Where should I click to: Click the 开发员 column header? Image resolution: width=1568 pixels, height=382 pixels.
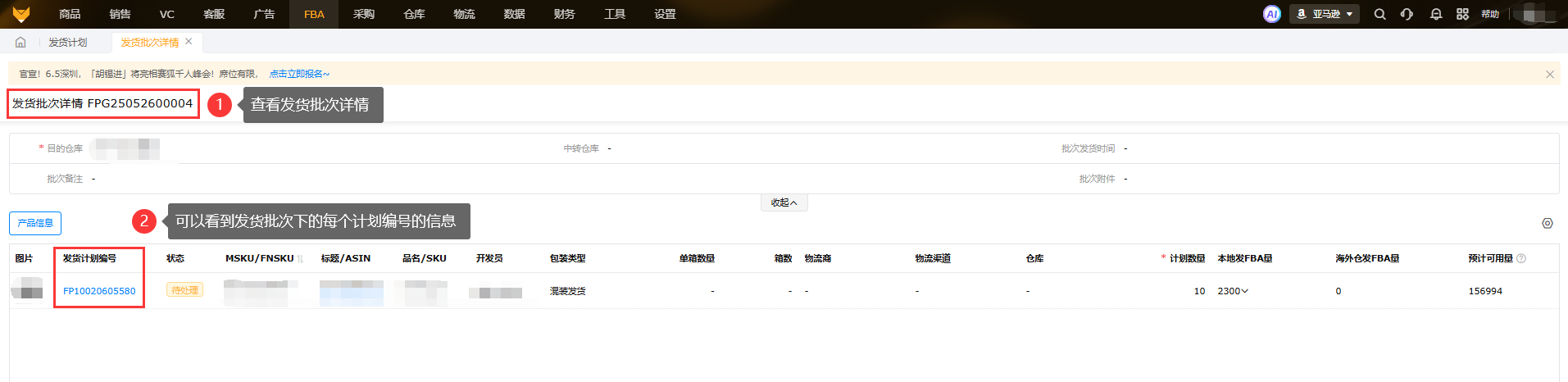[489, 258]
